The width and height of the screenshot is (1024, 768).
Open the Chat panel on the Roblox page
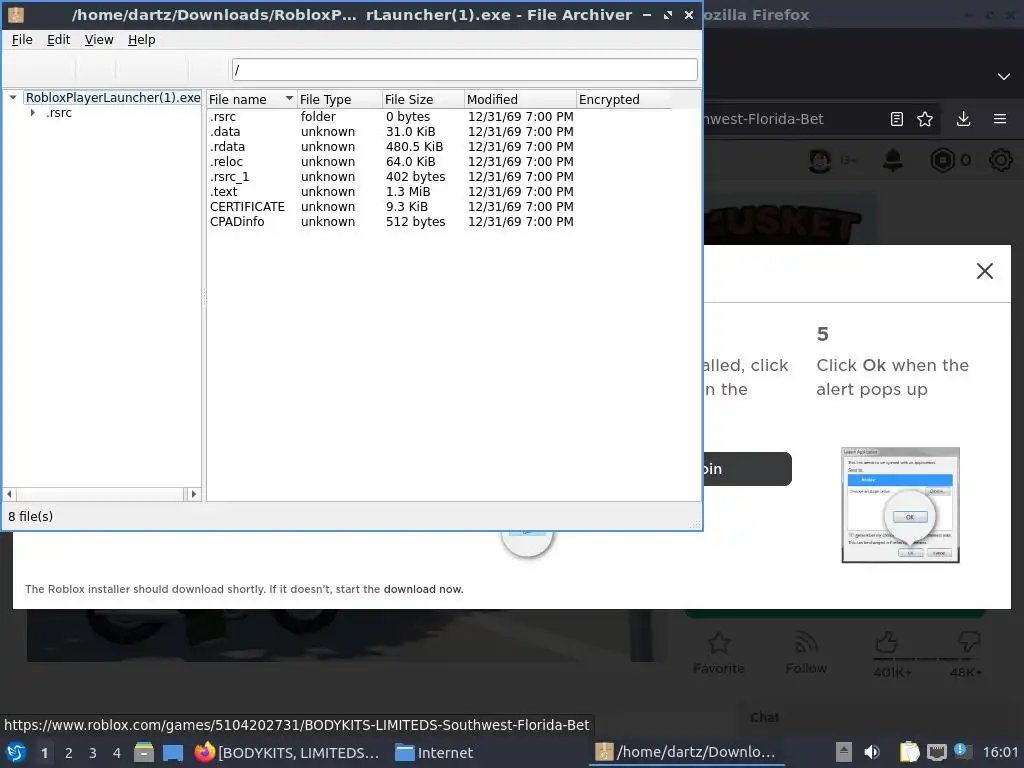[764, 717]
